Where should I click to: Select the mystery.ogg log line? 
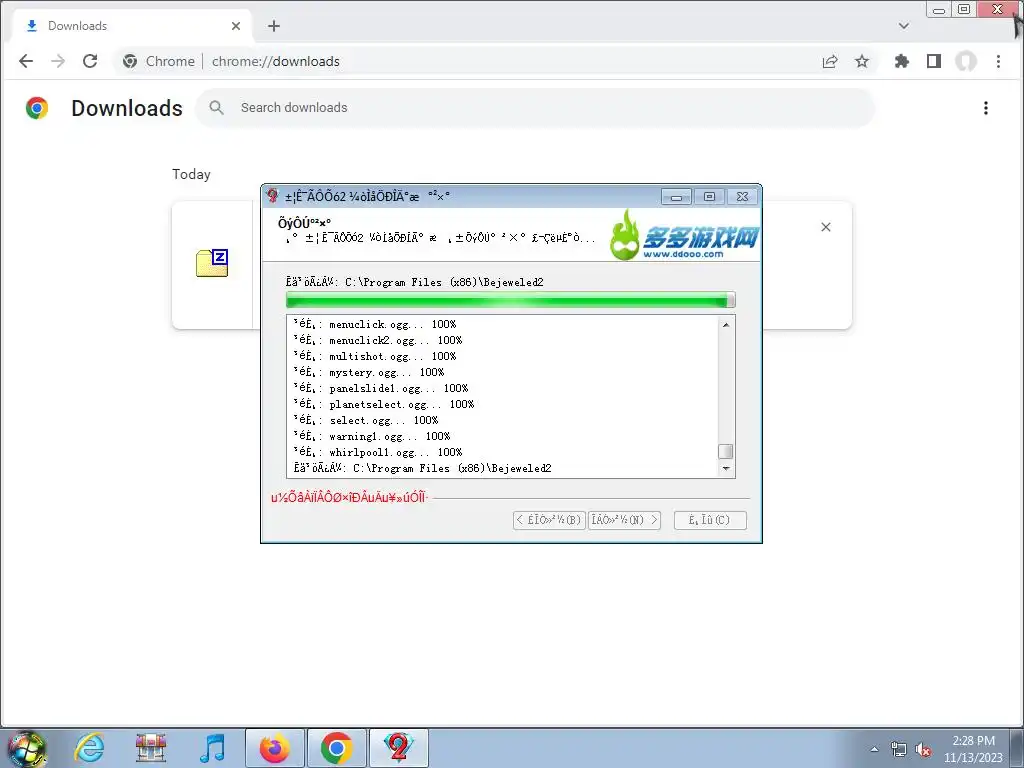point(369,372)
